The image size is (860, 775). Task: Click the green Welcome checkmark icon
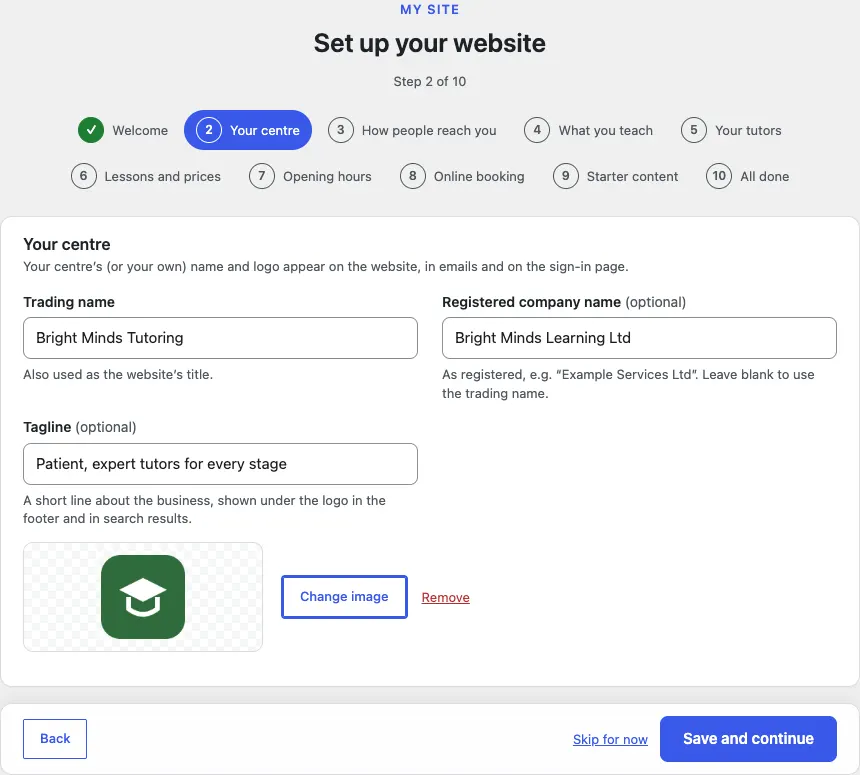(91, 130)
